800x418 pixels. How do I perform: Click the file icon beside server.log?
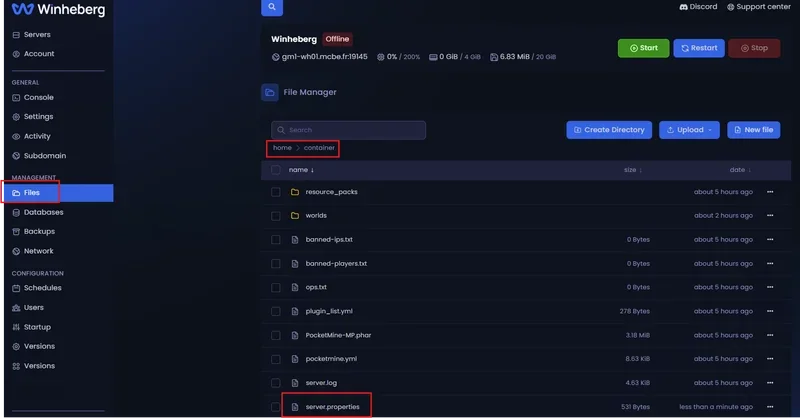tap(295, 383)
